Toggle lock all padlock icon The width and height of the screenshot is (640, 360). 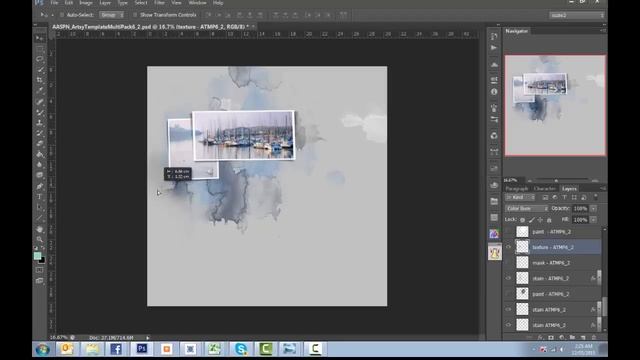(549, 220)
